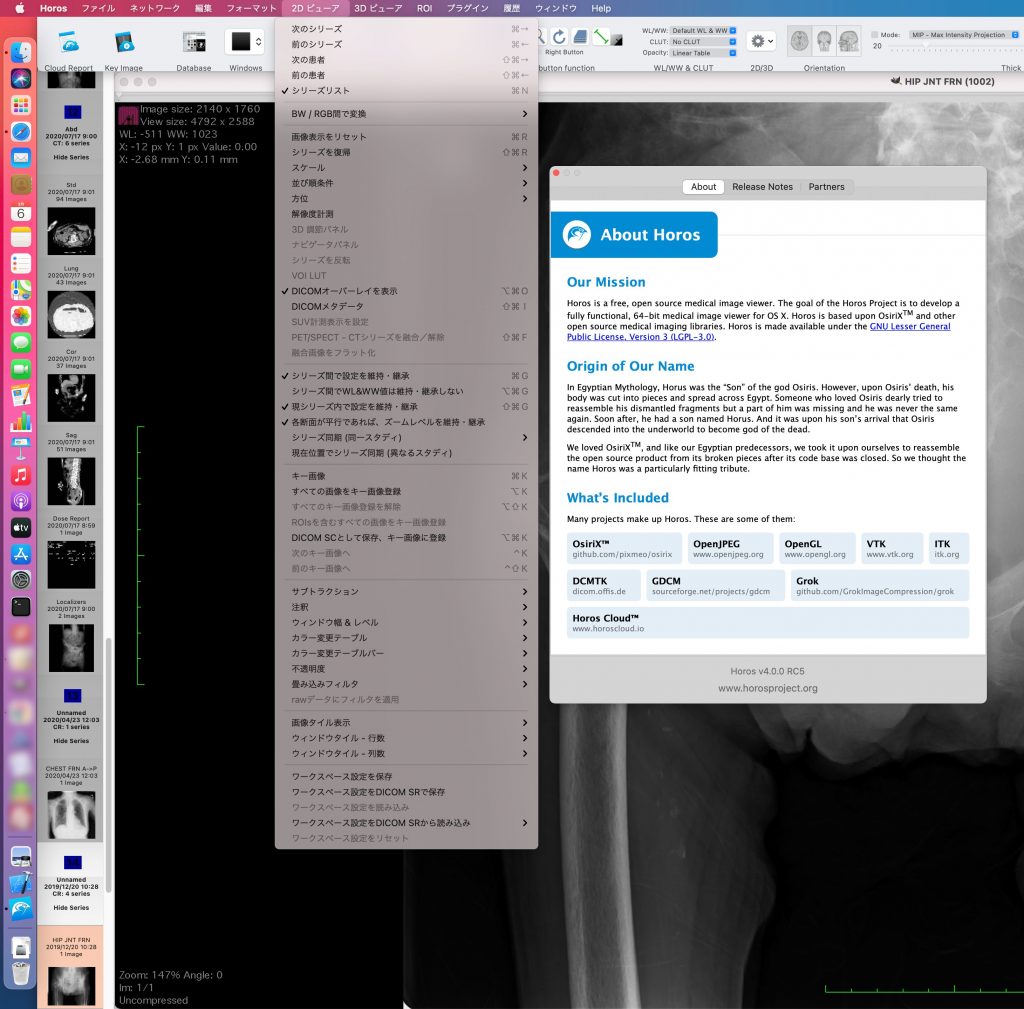Launch Siri from the Dock
The image size is (1024, 1009).
[21, 78]
